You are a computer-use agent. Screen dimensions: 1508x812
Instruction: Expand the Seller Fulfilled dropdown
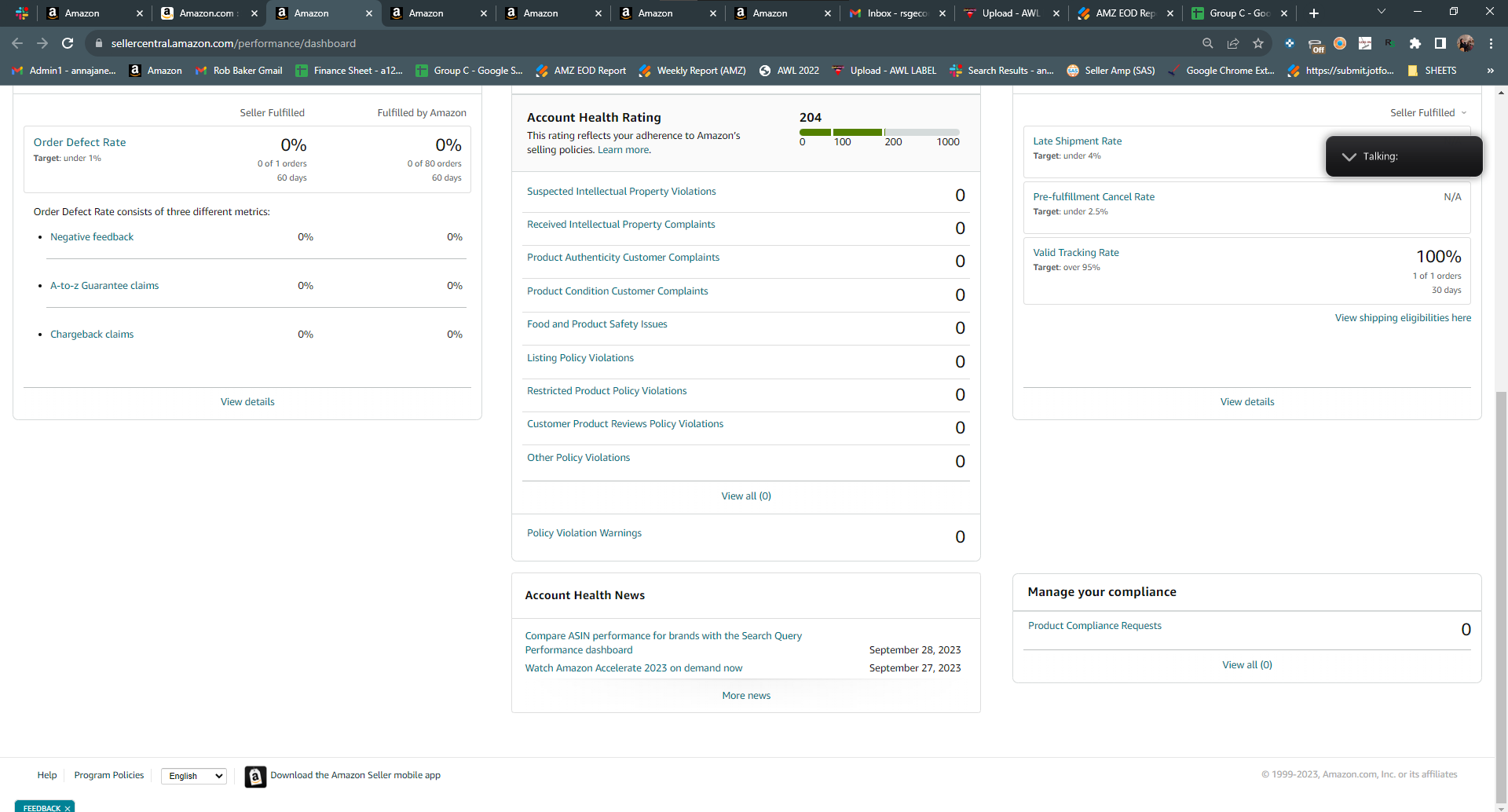tap(1429, 113)
